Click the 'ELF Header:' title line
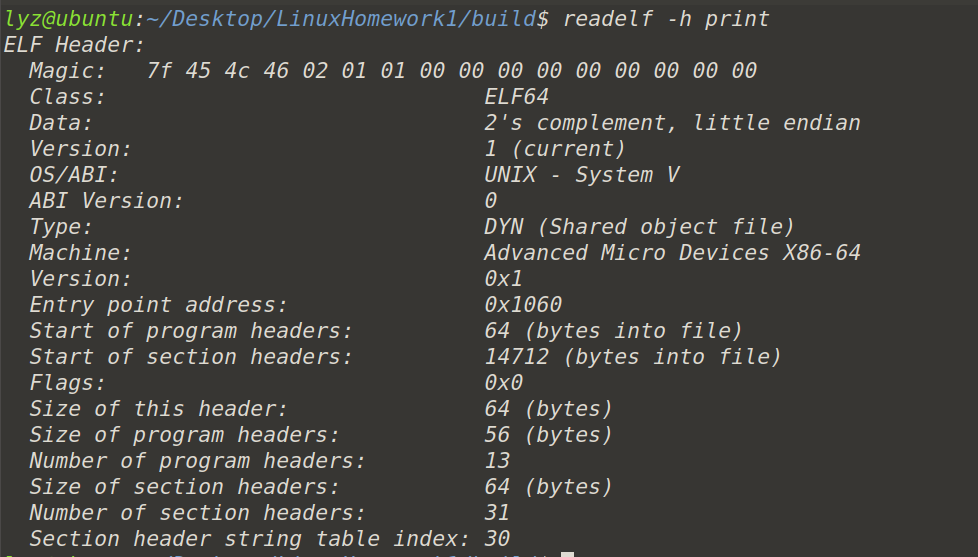The image size is (978, 557). (x=74, y=45)
